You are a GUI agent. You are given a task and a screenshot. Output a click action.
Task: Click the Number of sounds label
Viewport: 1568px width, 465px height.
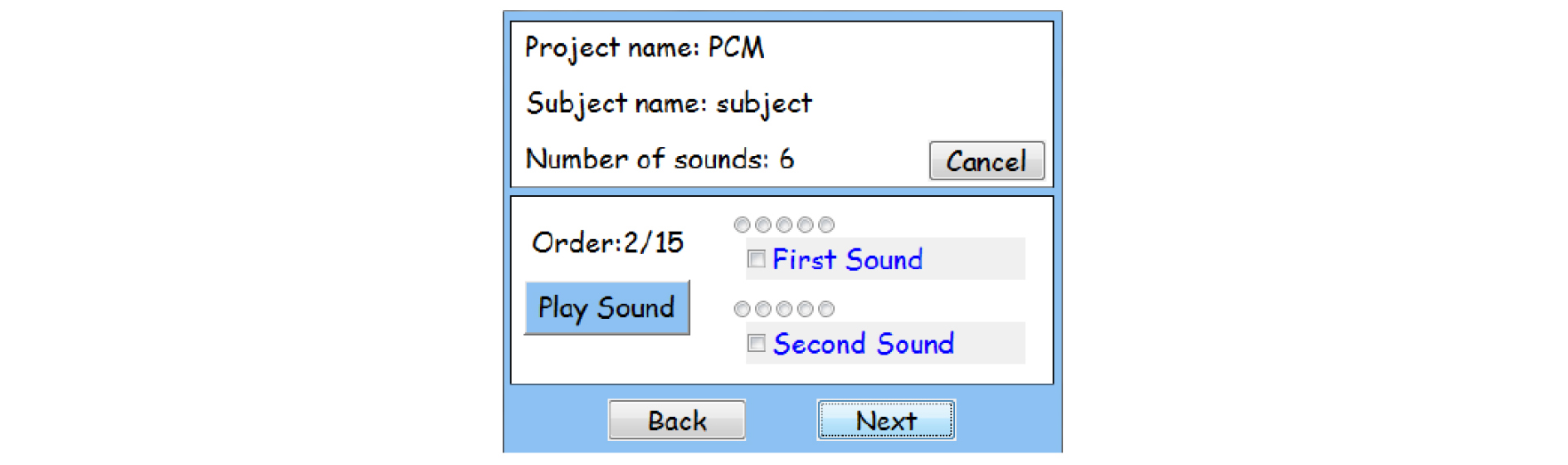(x=660, y=159)
